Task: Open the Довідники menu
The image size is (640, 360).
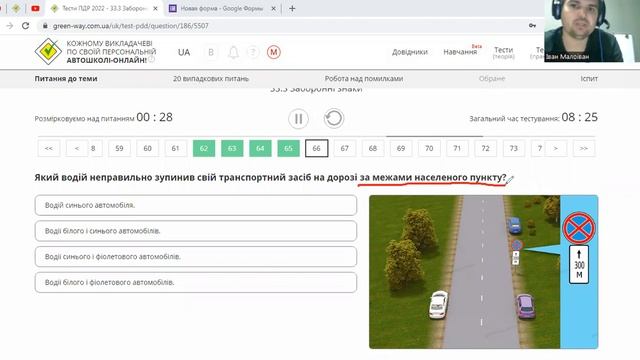Action: tap(410, 52)
